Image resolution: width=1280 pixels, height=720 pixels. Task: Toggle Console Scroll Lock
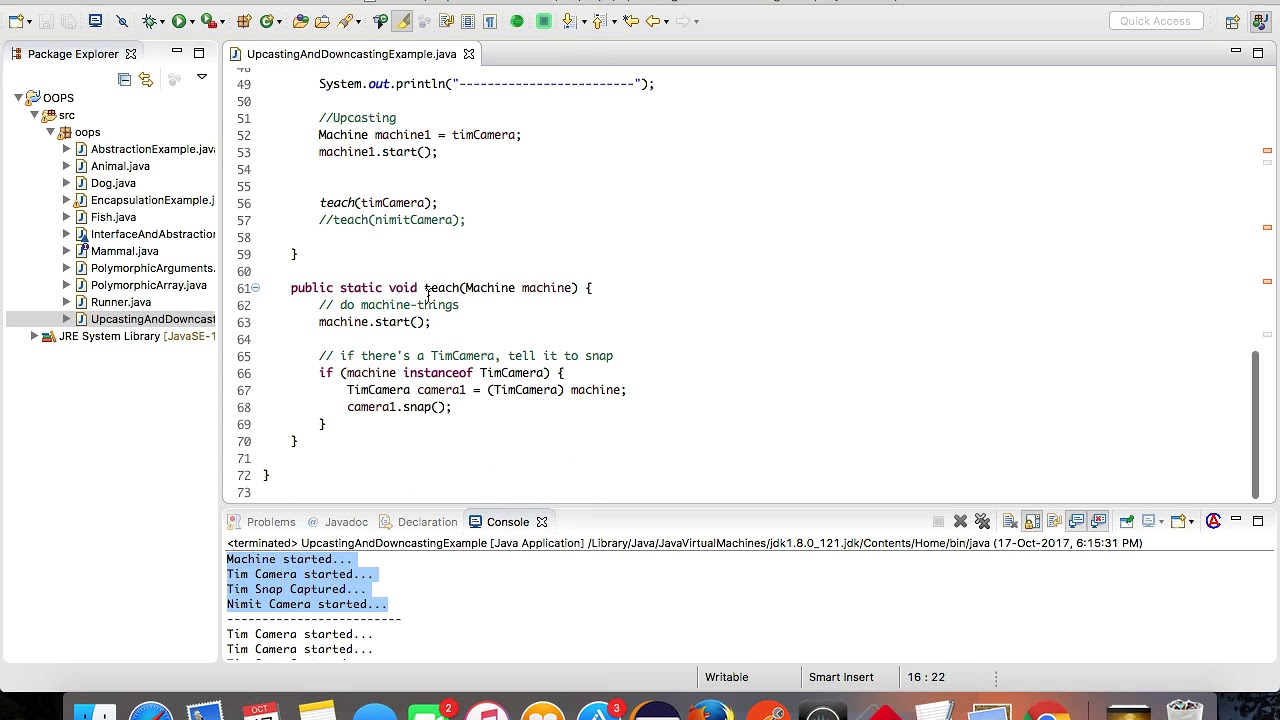[1032, 521]
